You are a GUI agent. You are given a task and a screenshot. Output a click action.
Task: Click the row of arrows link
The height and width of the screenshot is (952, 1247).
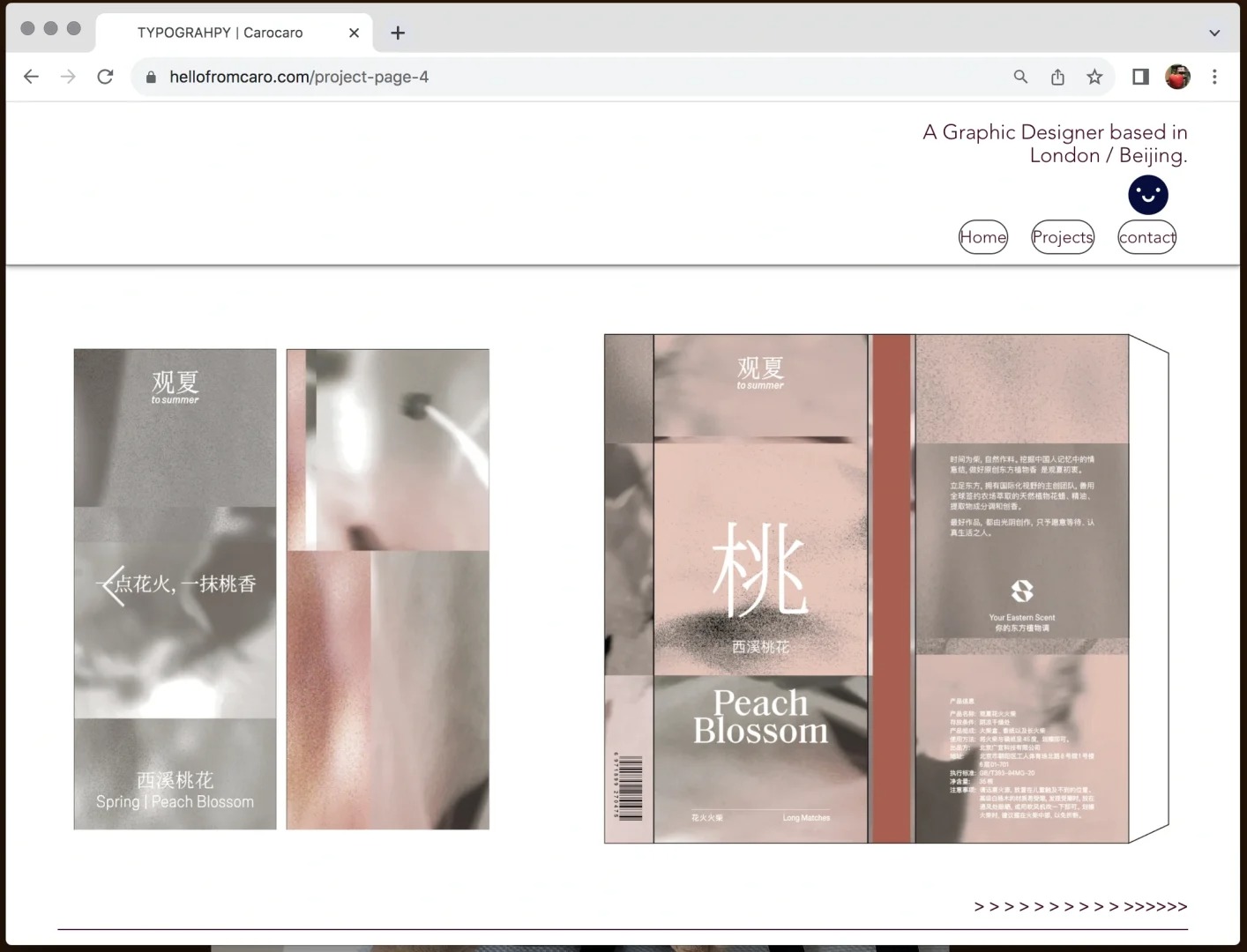pos(1080,906)
